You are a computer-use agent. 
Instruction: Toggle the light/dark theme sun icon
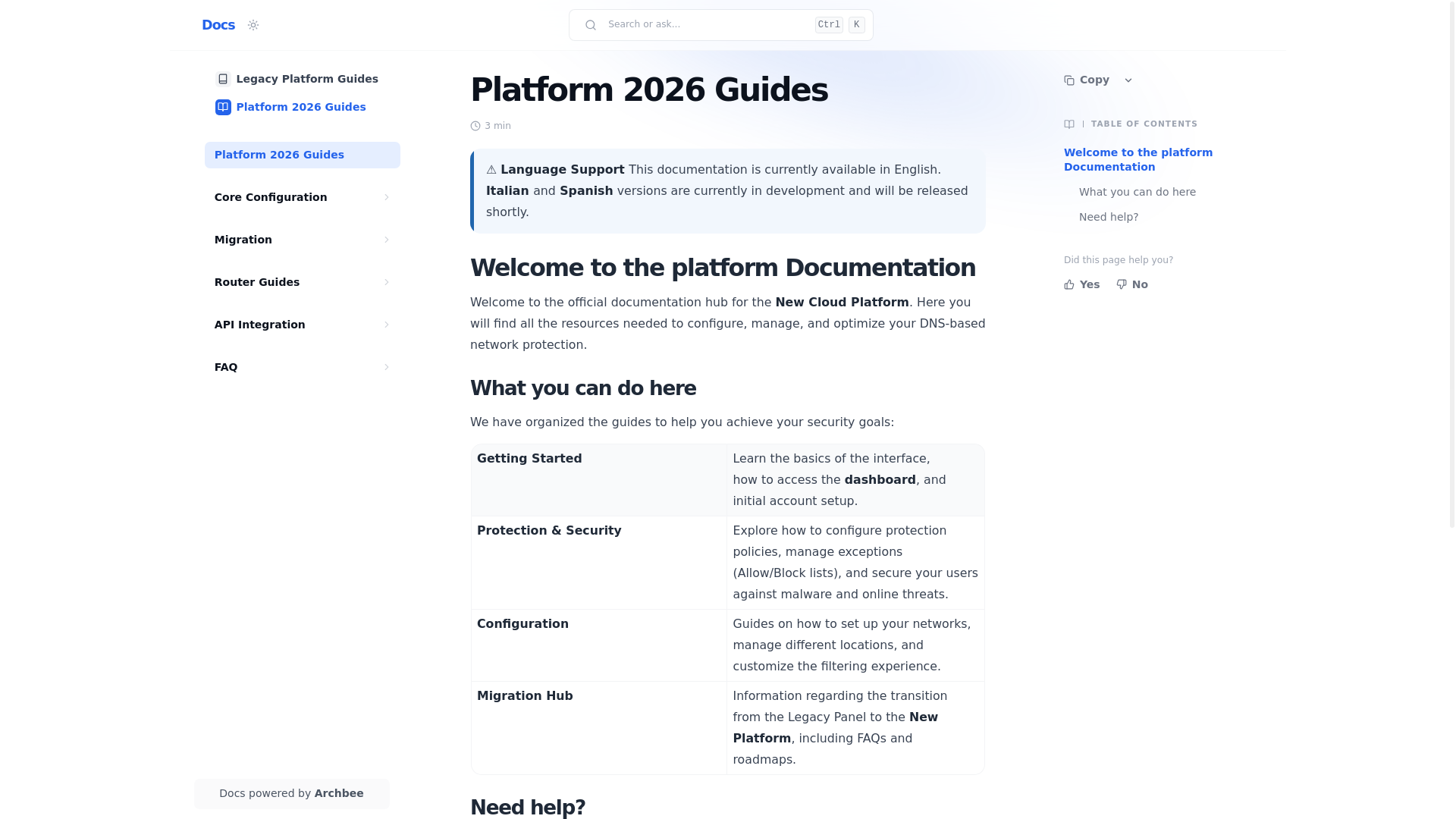pyautogui.click(x=253, y=25)
